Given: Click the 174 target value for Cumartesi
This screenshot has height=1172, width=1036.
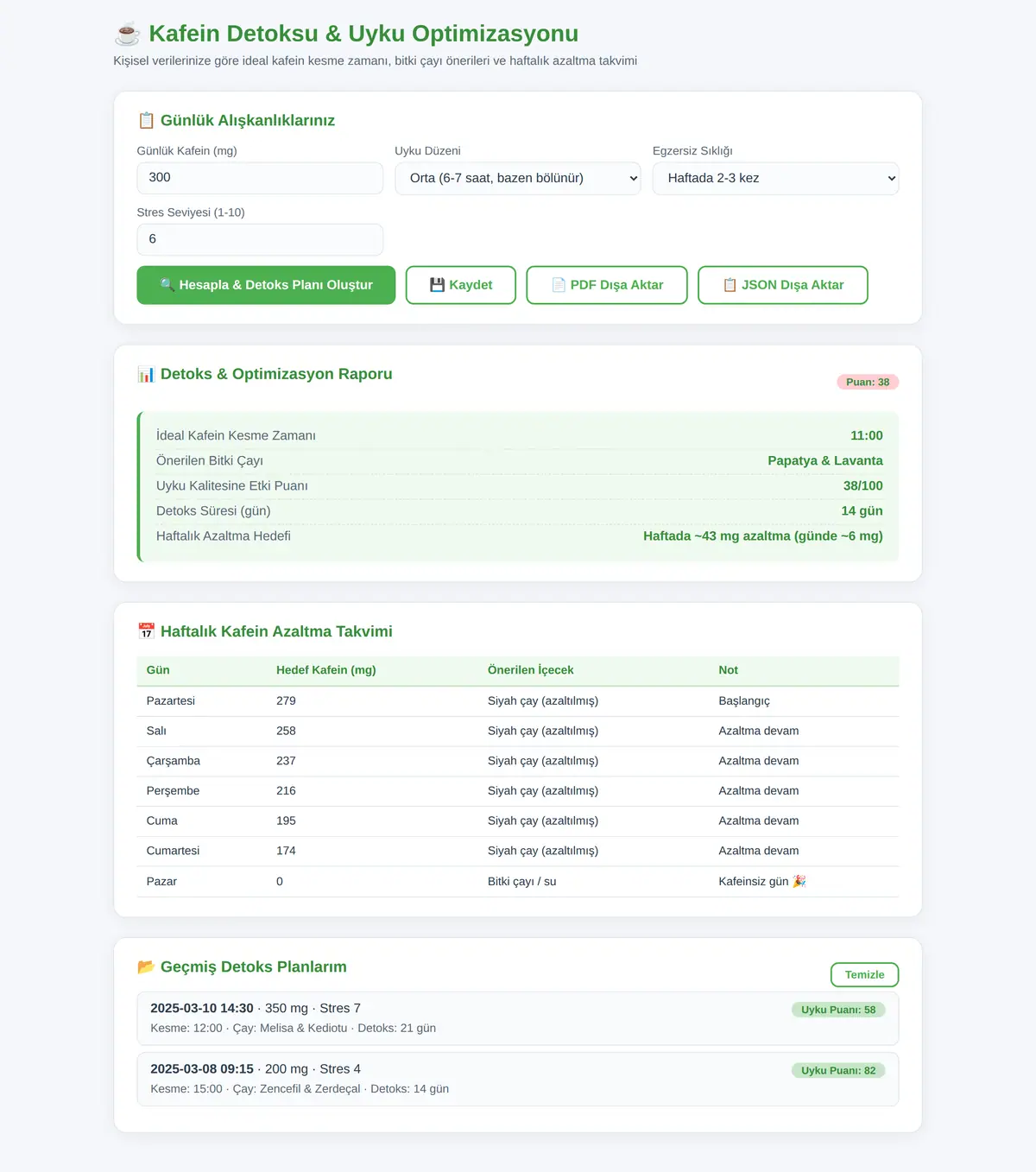Looking at the screenshot, I should point(286,851).
